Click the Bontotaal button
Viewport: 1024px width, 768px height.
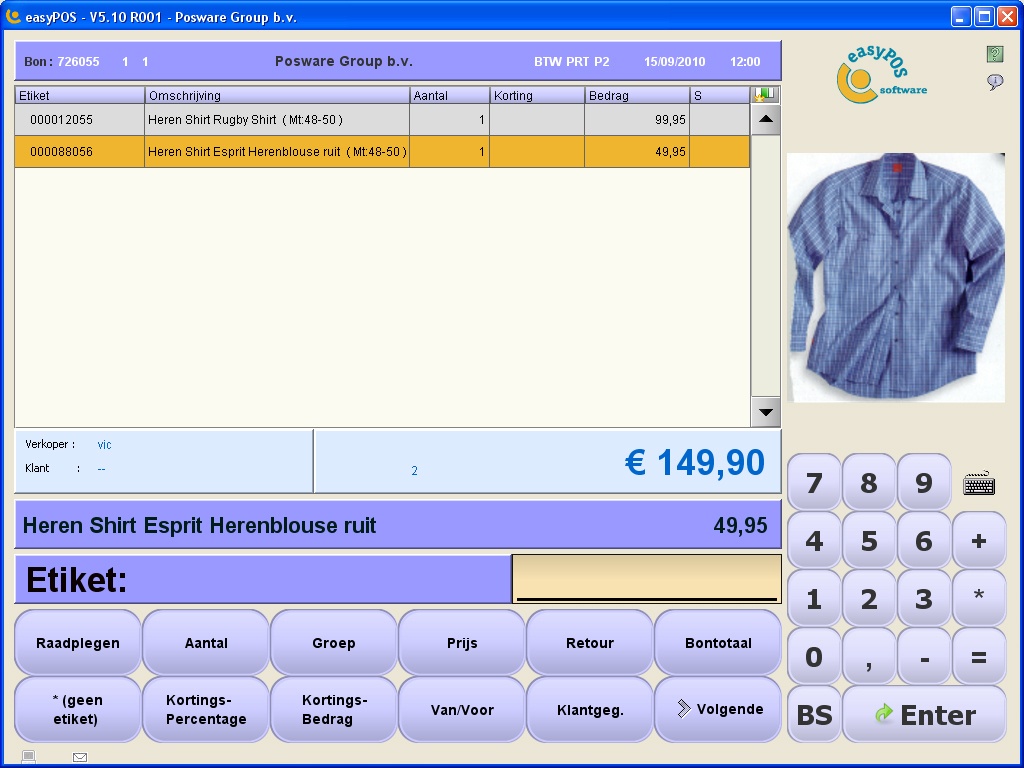click(718, 643)
